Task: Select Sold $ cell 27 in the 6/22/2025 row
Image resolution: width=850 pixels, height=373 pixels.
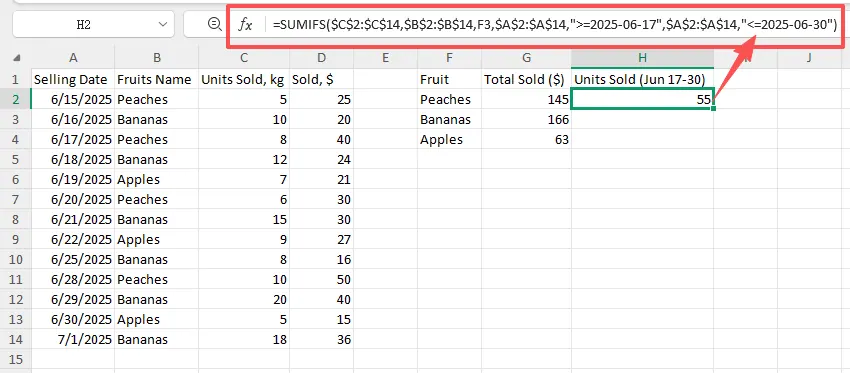Action: (x=321, y=240)
